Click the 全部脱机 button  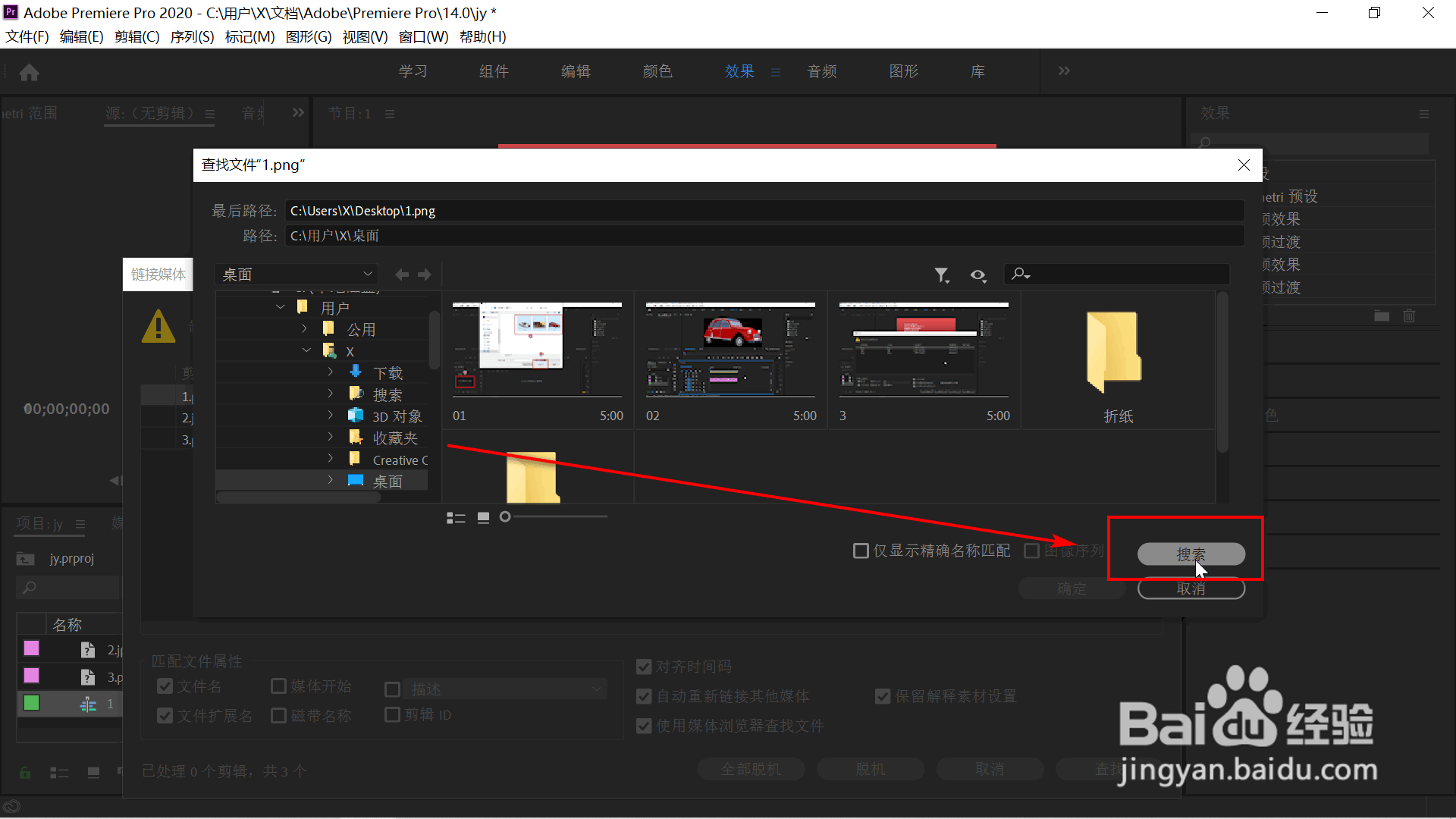coord(751,770)
